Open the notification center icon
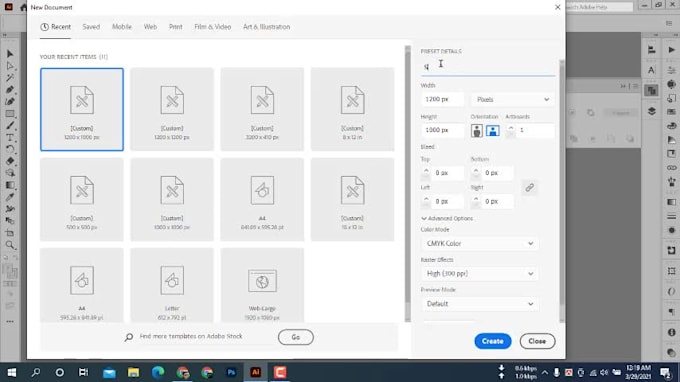This screenshot has height=382, width=680. click(x=666, y=372)
